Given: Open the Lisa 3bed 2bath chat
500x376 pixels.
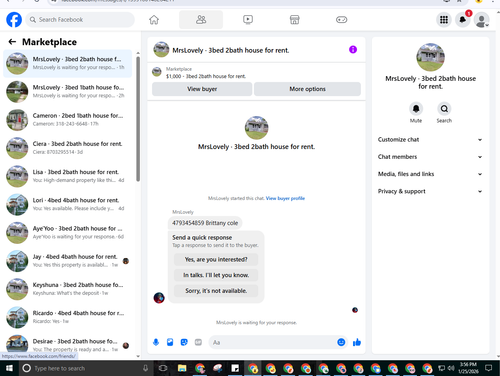Looking at the screenshot, I should tap(68, 176).
